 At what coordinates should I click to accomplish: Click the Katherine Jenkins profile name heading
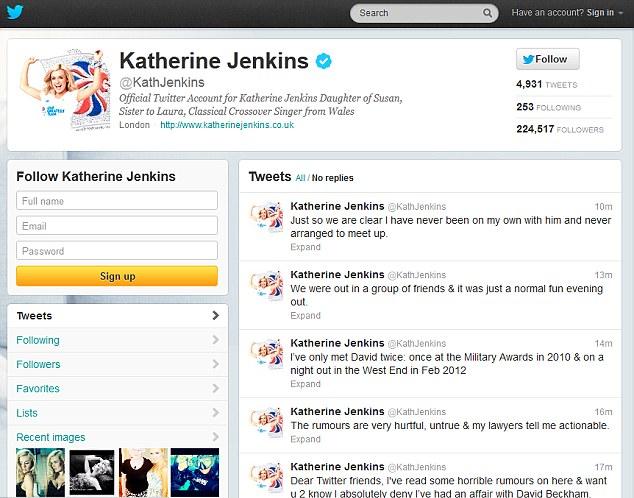coord(214,61)
